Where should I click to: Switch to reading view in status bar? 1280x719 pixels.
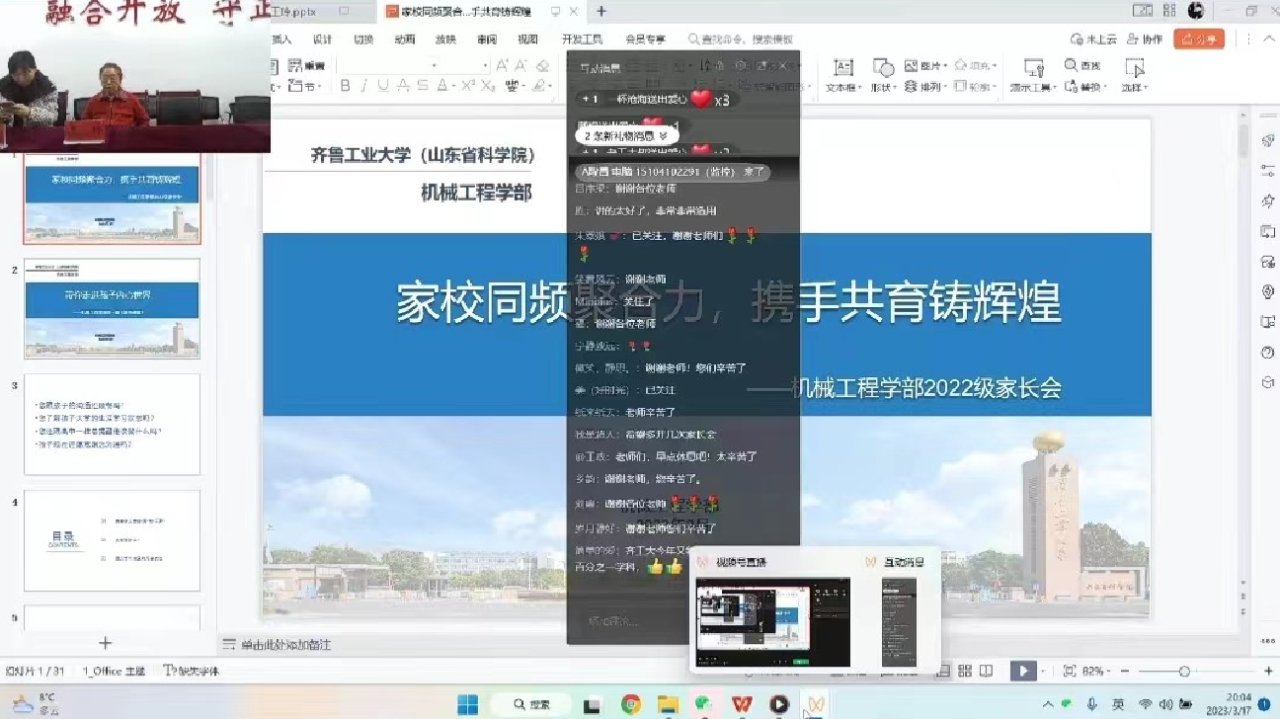tap(986, 671)
